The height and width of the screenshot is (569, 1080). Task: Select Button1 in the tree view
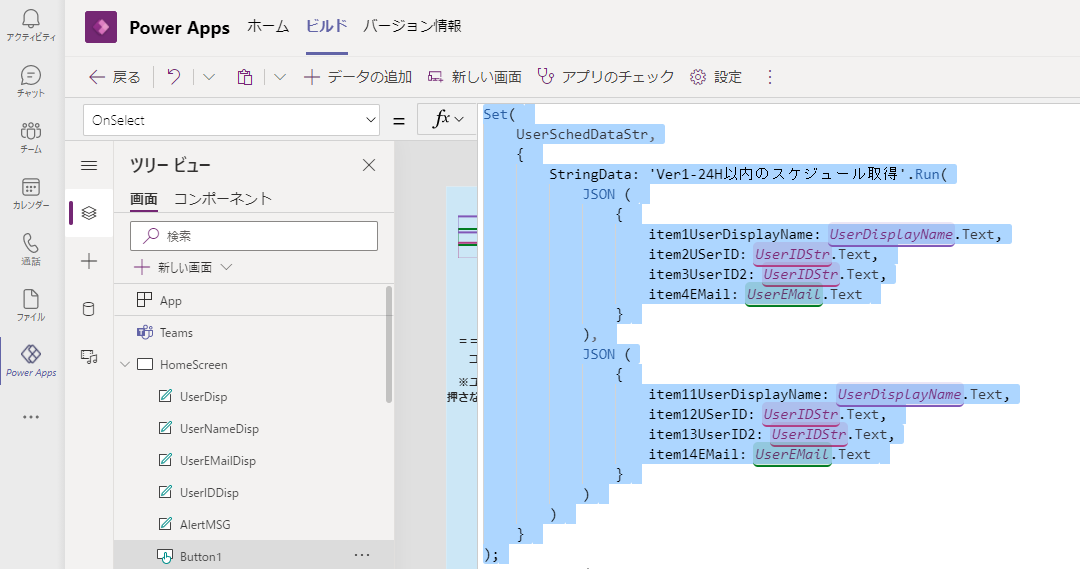(200, 557)
